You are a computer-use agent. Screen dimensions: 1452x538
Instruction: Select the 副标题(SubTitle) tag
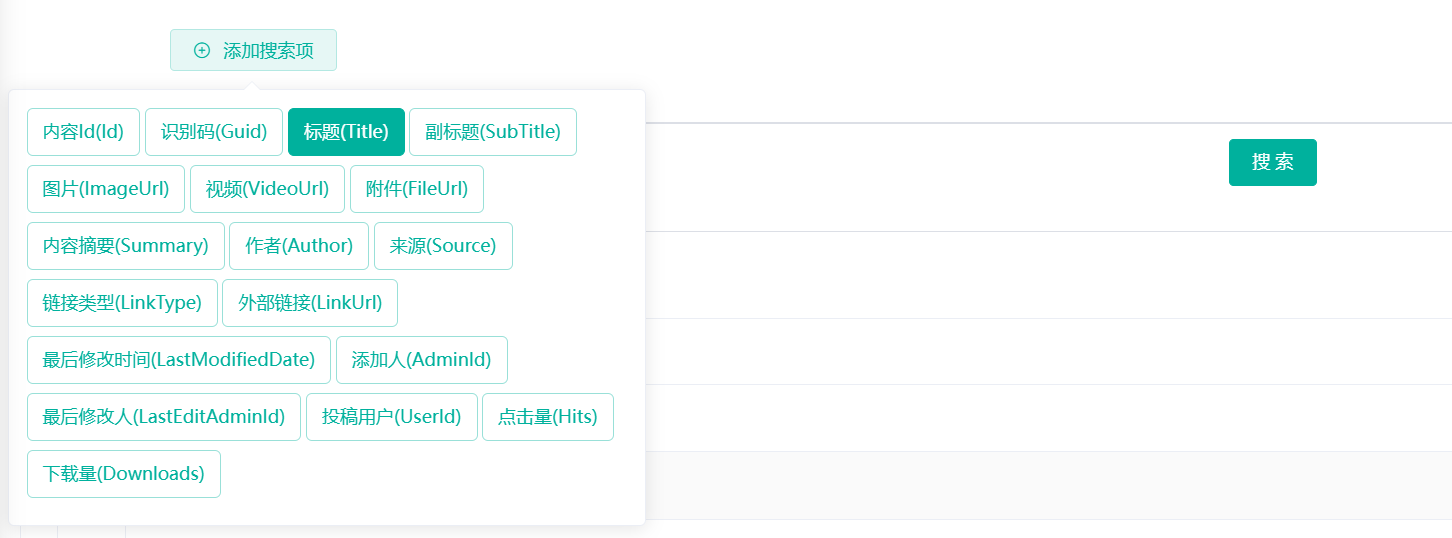click(x=493, y=132)
